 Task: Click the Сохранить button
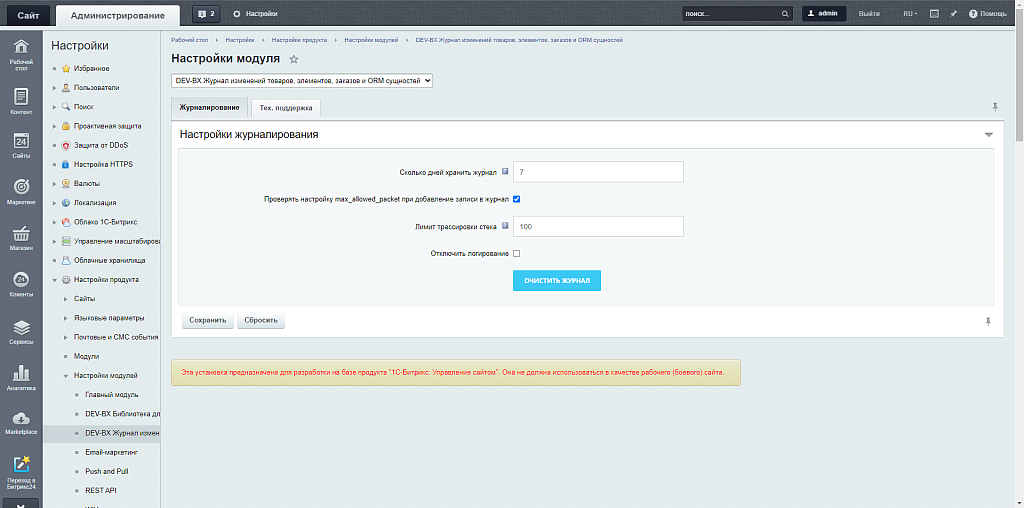tap(207, 321)
